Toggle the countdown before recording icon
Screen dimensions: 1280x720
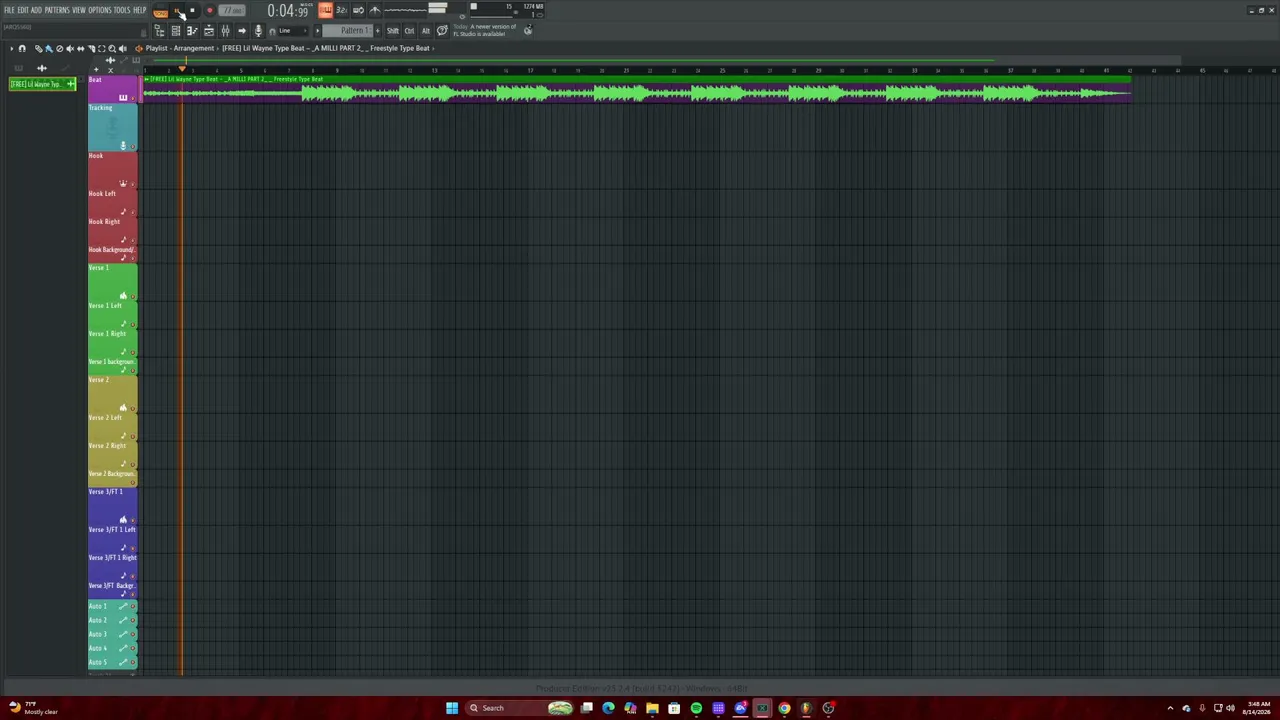[x=342, y=11]
